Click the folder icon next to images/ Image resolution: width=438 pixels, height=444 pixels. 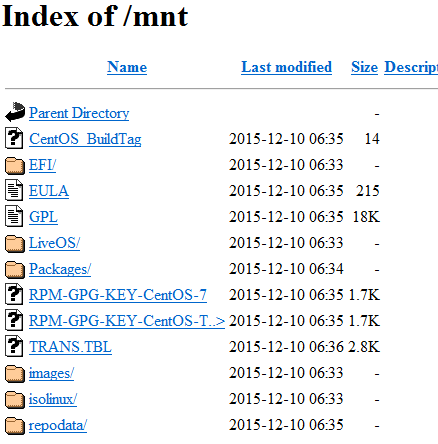pos(15,374)
